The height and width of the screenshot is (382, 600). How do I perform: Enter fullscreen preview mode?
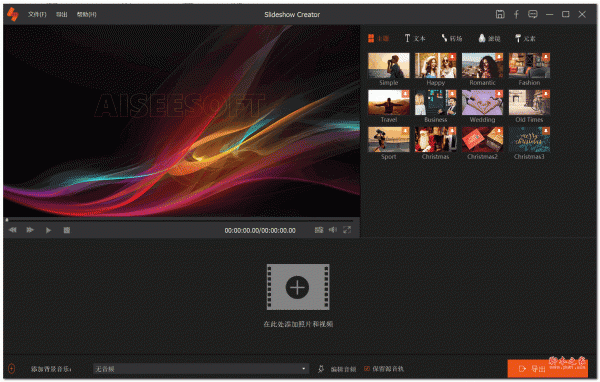click(347, 230)
